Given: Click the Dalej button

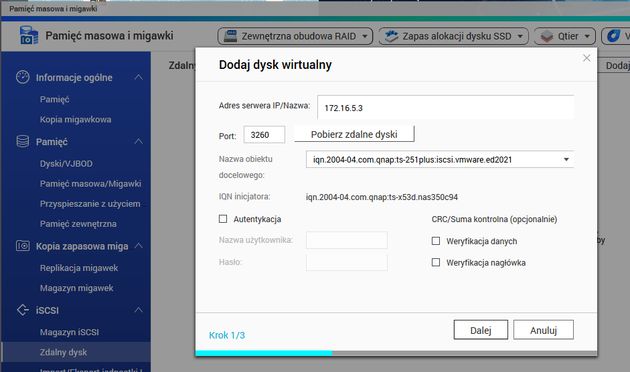Looking at the screenshot, I should (x=481, y=330).
